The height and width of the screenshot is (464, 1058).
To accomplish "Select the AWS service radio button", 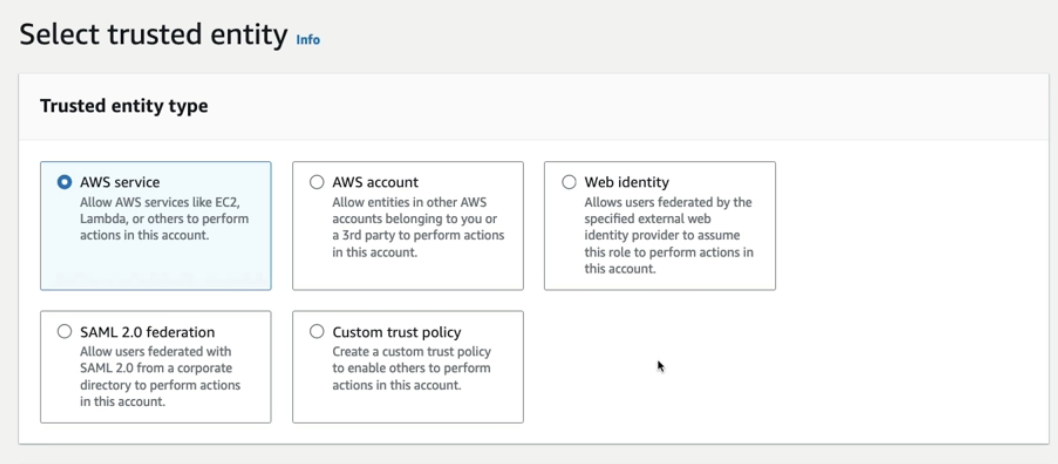I will pos(65,182).
